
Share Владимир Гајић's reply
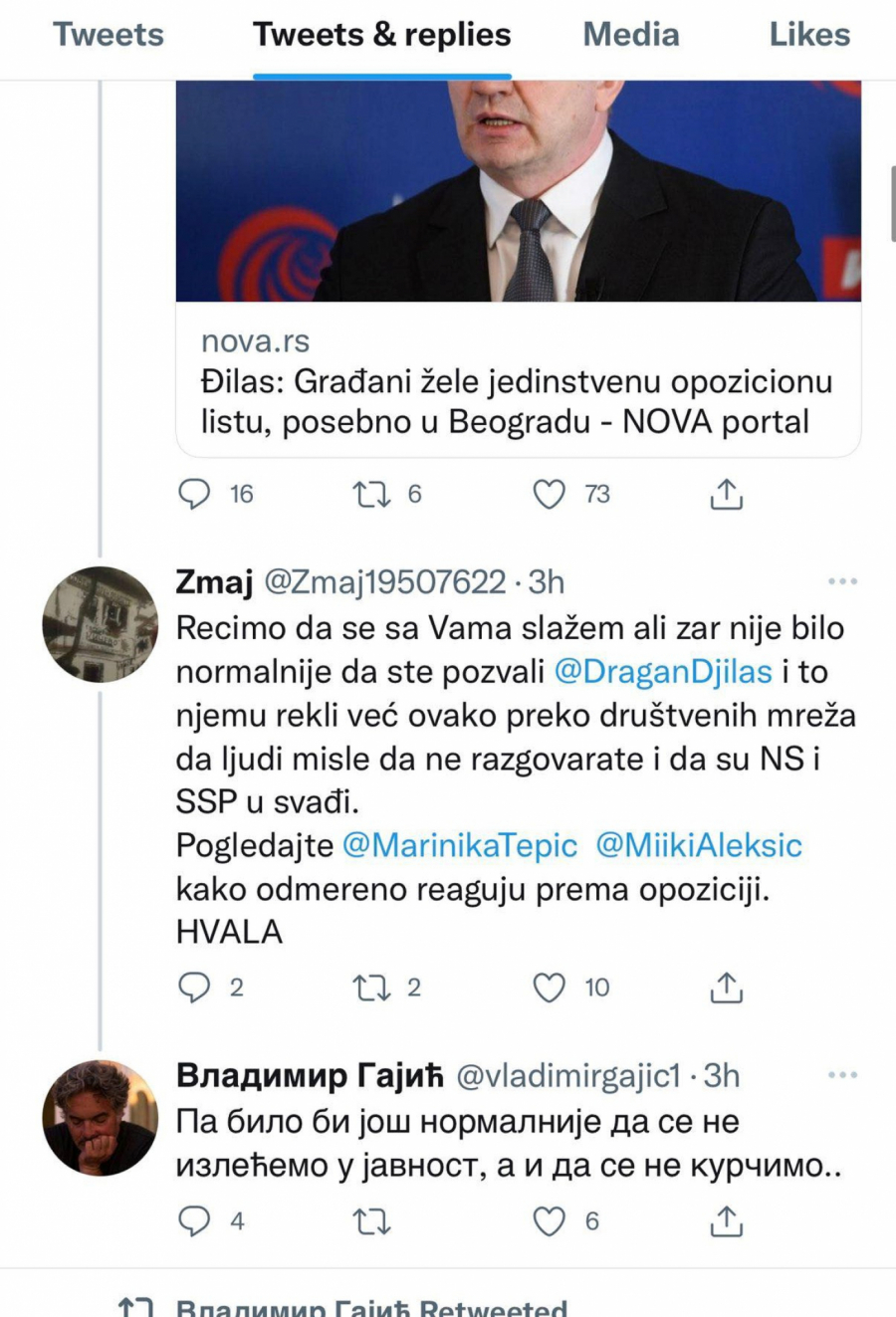(727, 1221)
